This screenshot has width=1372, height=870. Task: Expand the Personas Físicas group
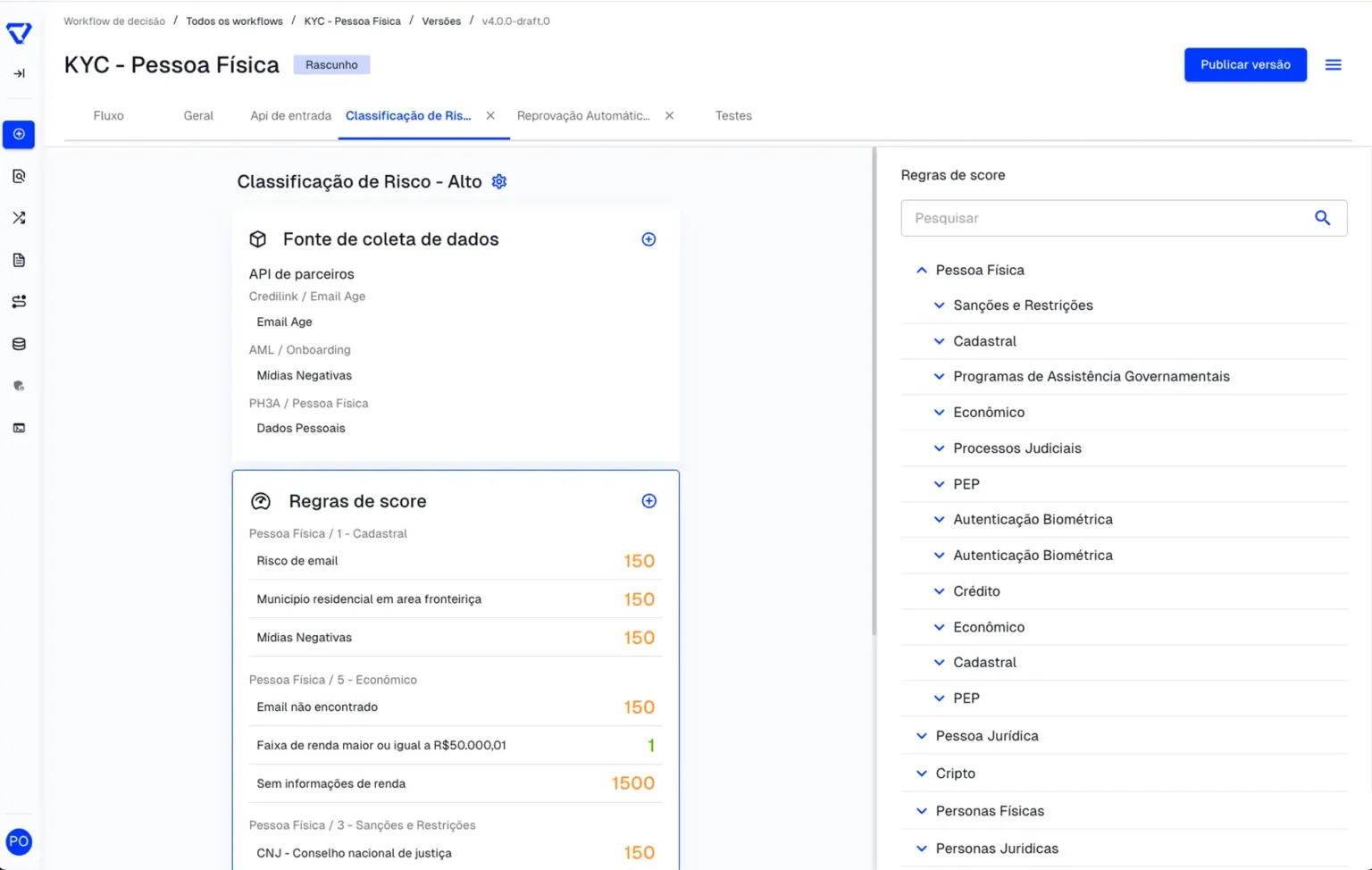[x=921, y=811]
